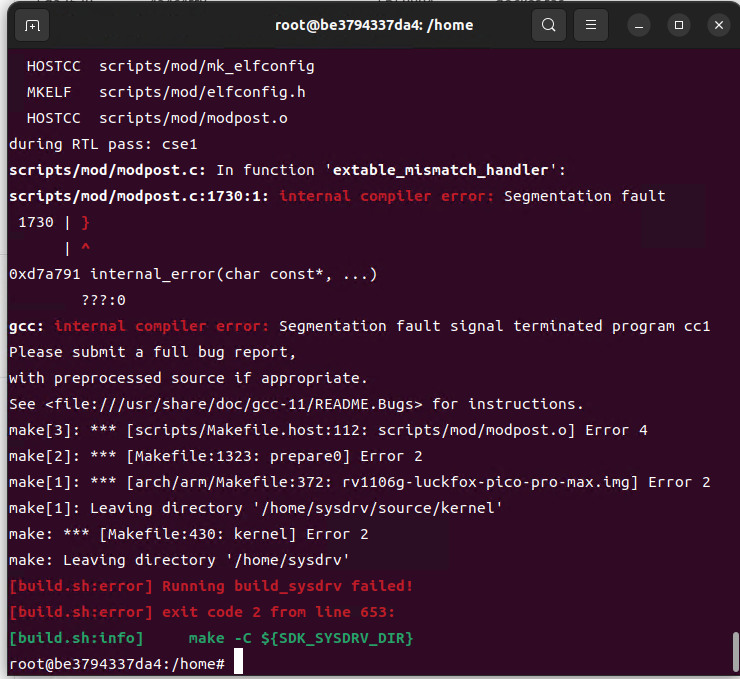Minimize the terminal window

coord(639,25)
